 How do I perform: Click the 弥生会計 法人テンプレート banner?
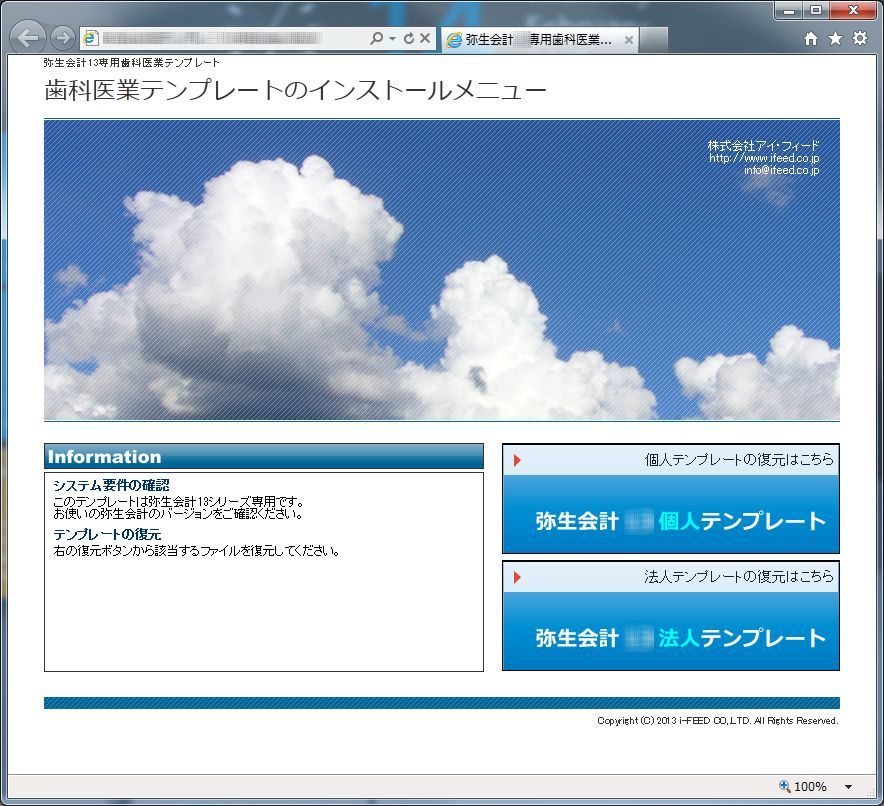click(x=671, y=638)
